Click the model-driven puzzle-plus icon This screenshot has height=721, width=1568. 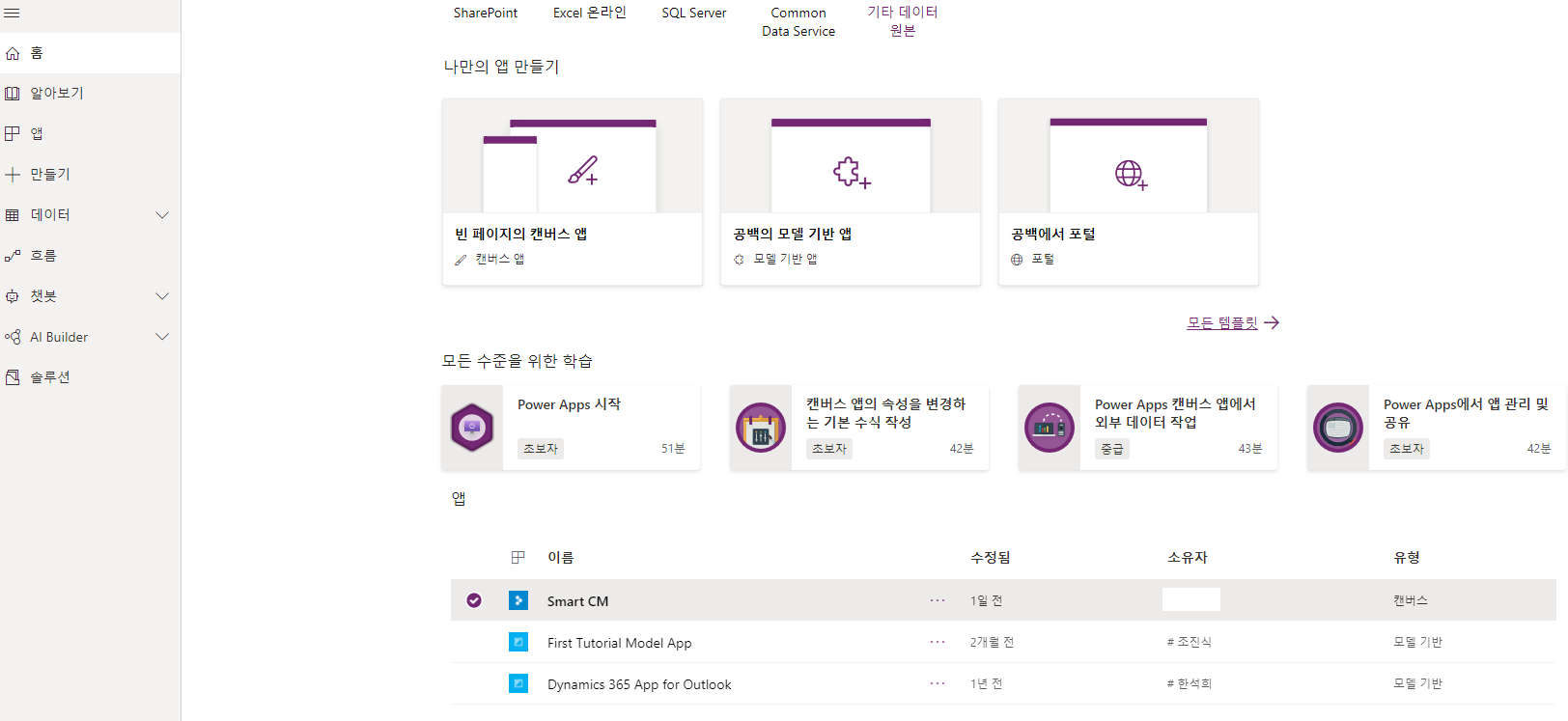[852, 173]
